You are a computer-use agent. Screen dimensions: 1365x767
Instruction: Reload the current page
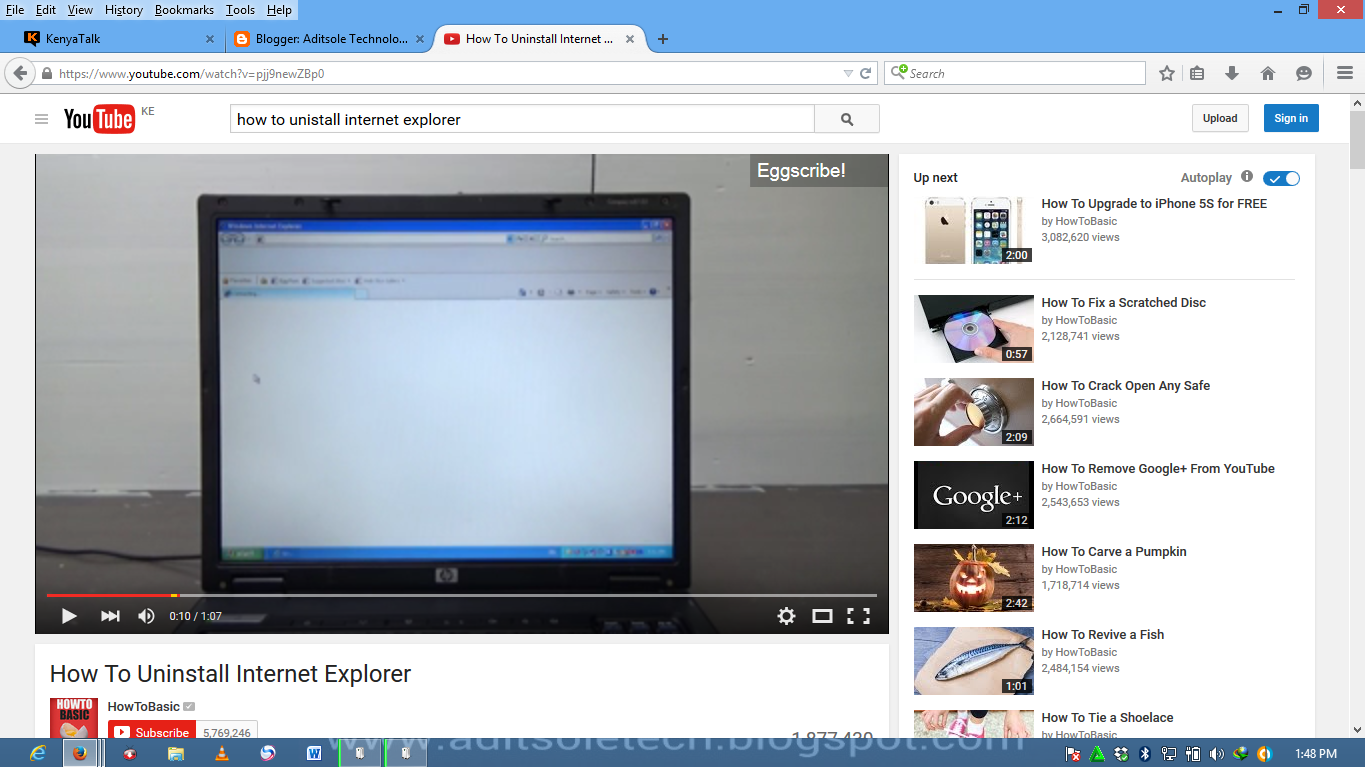[866, 73]
